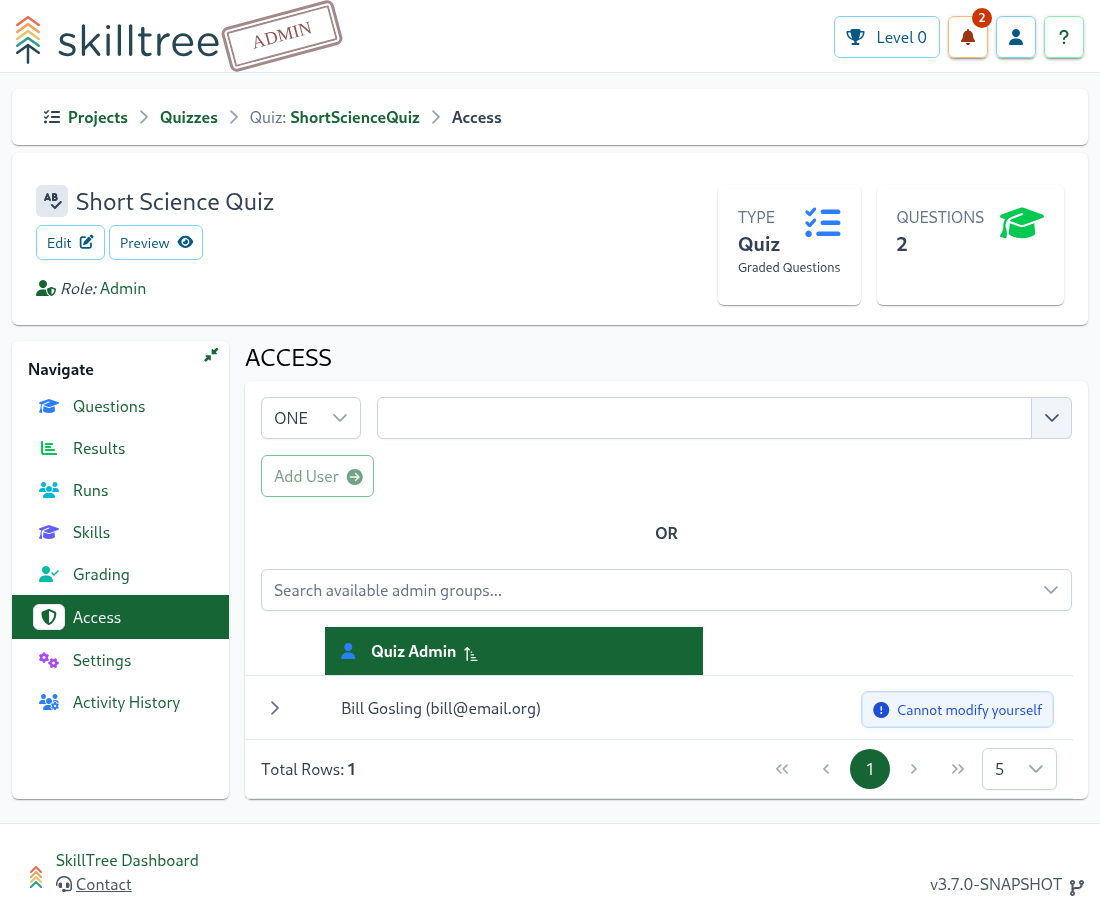
Task: Focus the user search input field
Action: 704,418
